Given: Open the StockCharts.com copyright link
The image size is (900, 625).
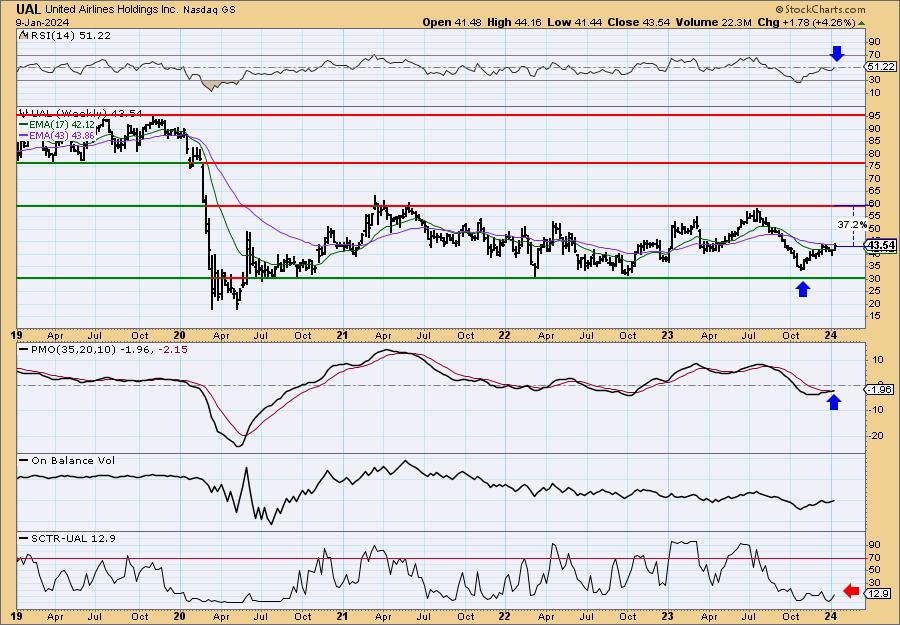Looking at the screenshot, I should click(820, 9).
